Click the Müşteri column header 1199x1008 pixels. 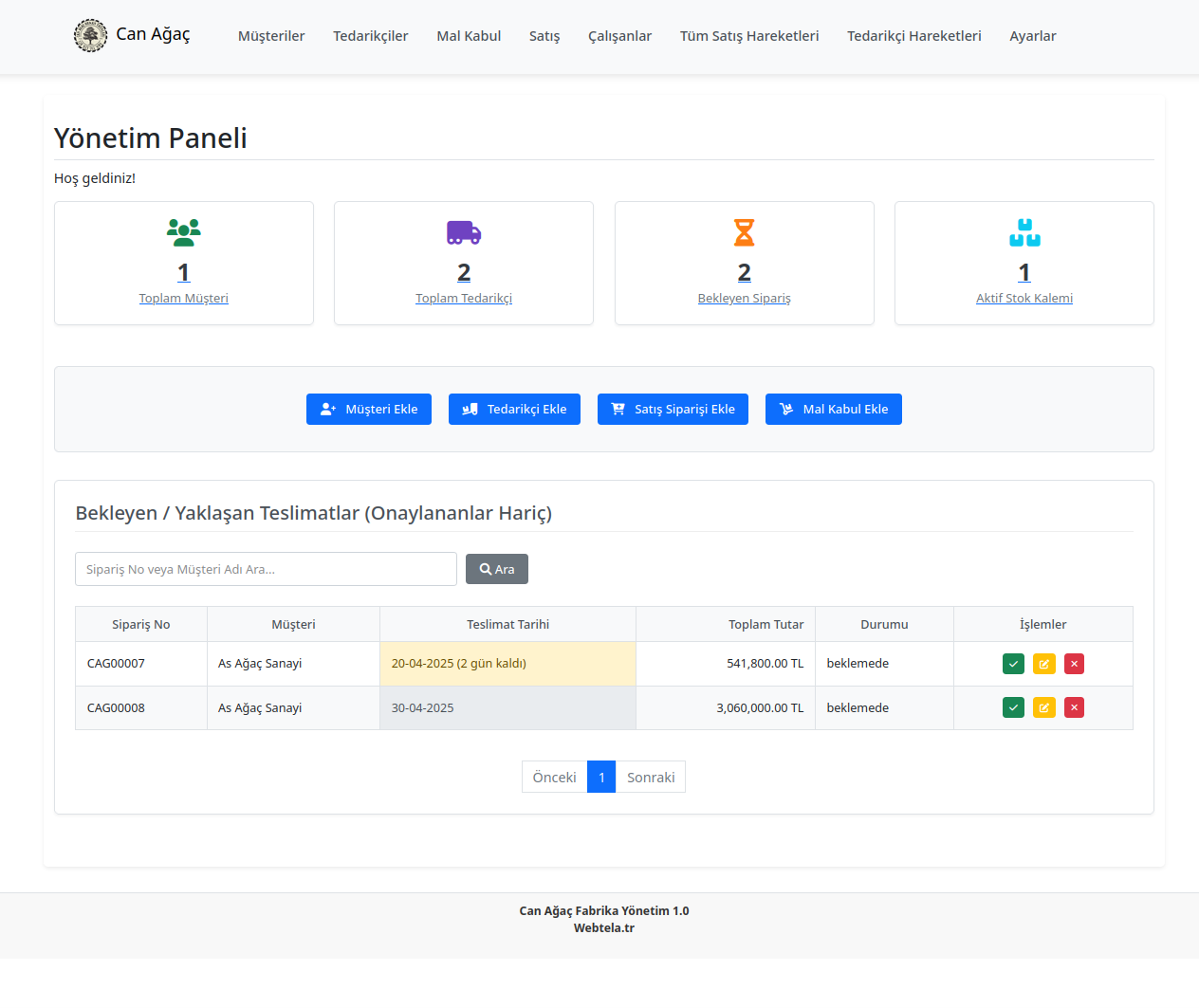click(x=293, y=624)
